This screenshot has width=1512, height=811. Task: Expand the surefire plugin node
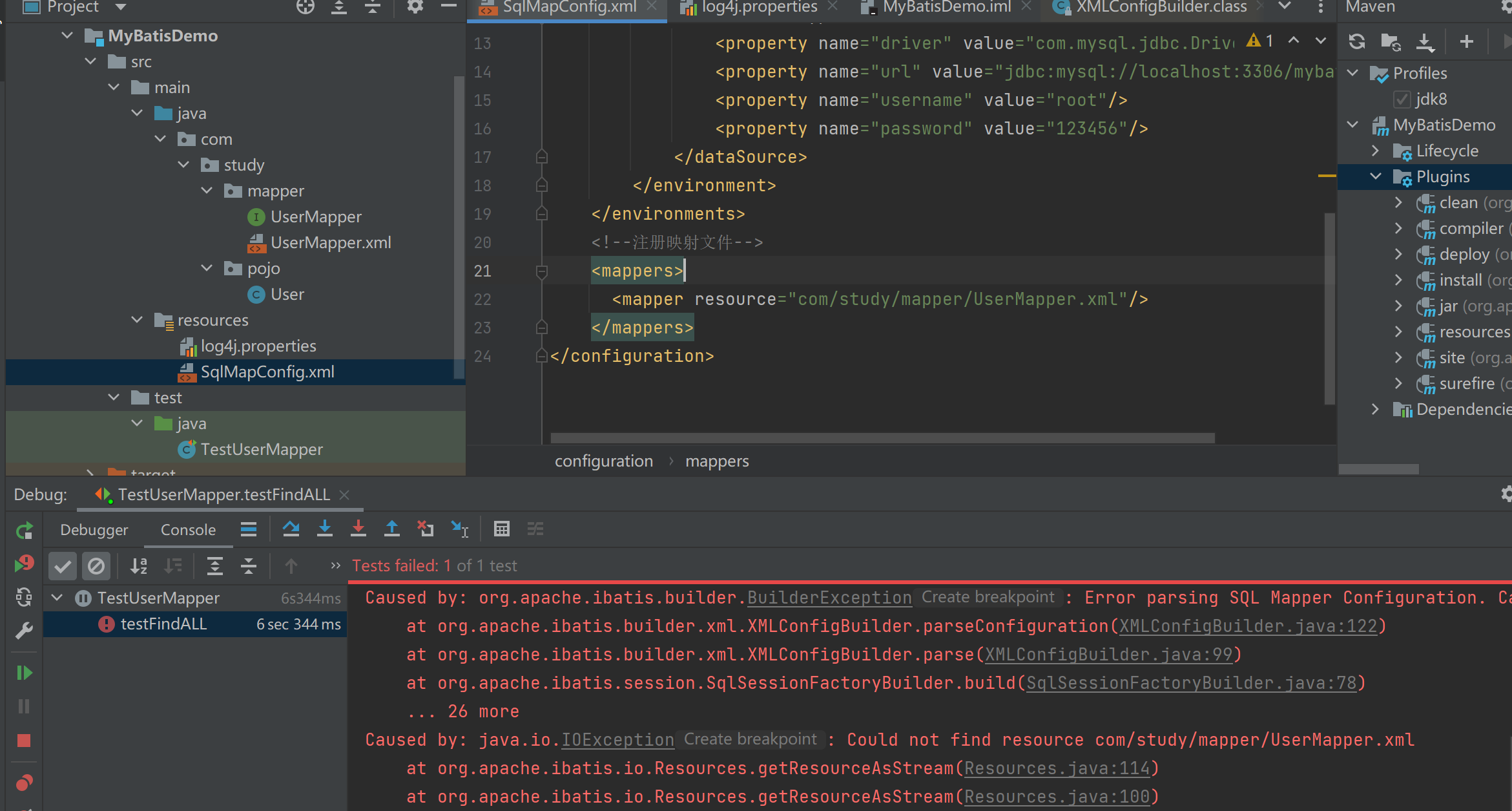(x=1399, y=383)
